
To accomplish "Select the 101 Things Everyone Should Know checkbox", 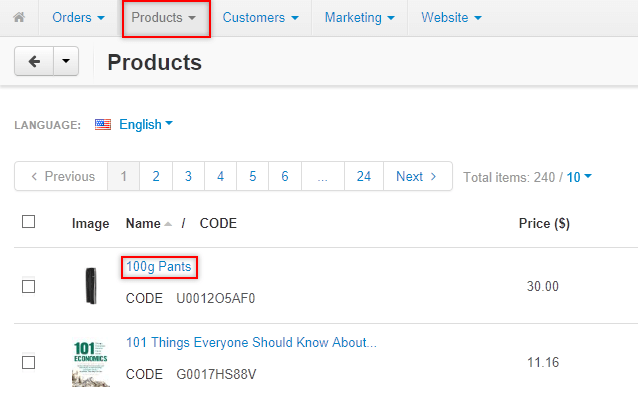I will [28, 362].
